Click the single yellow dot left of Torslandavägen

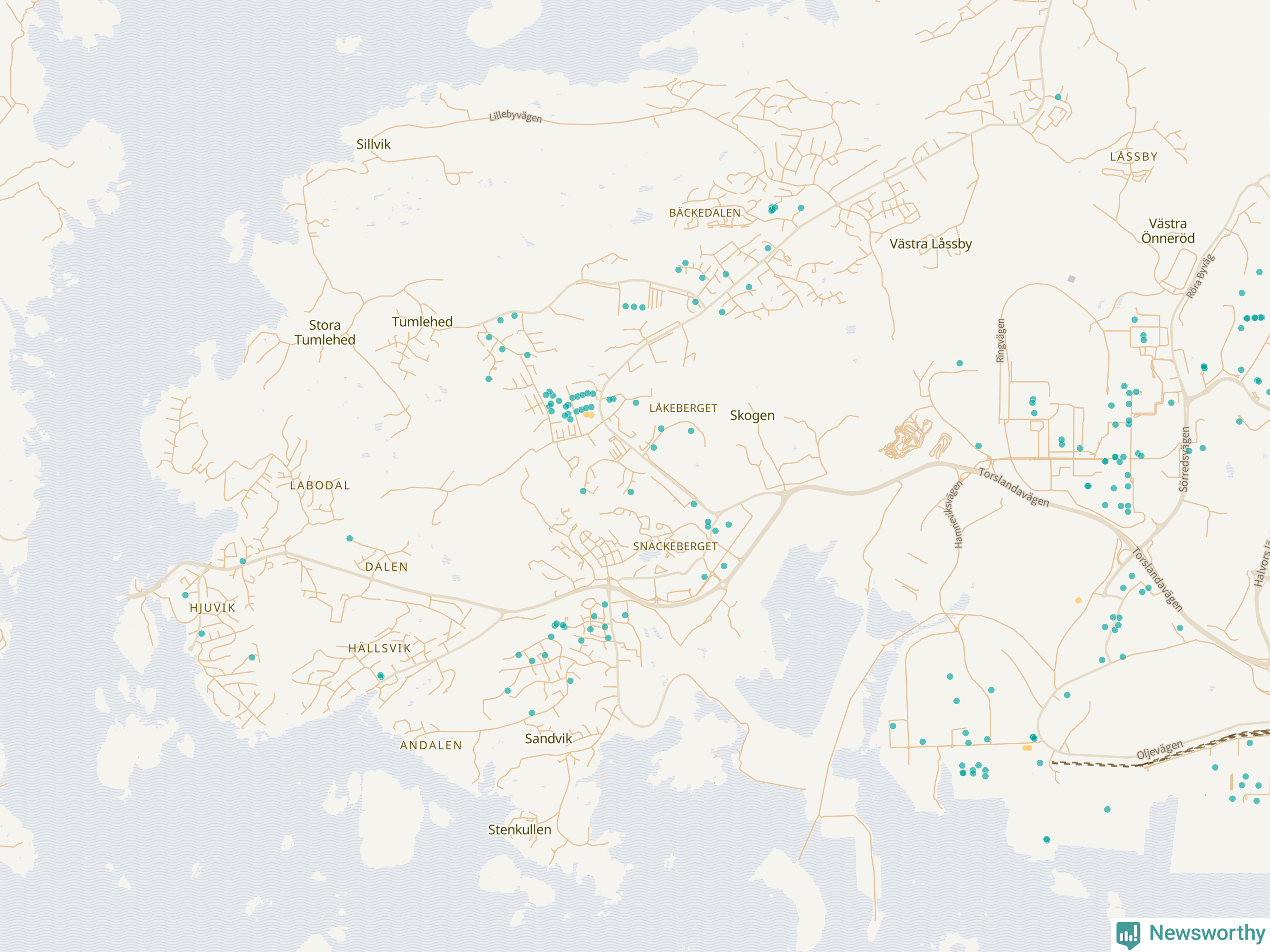1078,600
